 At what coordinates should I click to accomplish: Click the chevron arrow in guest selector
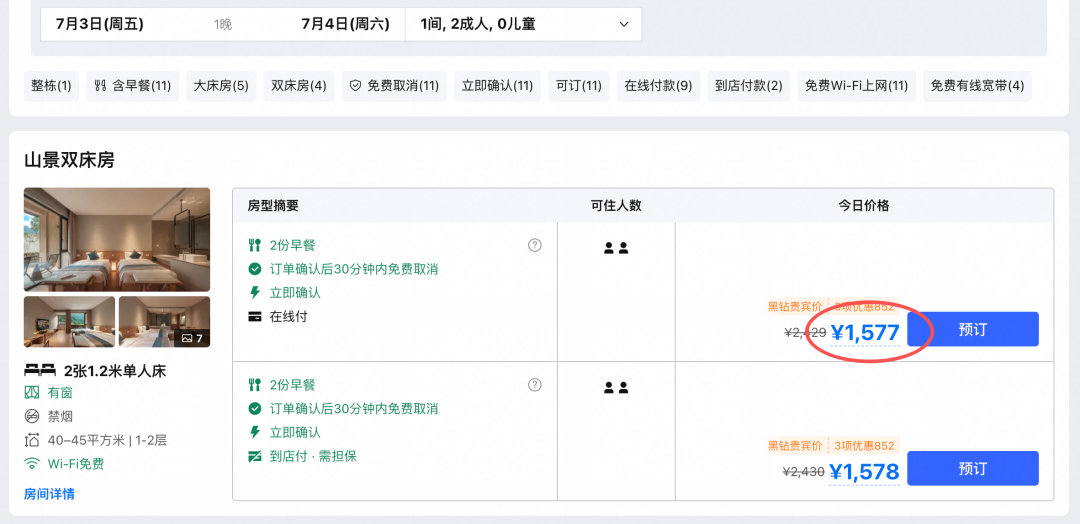623,25
